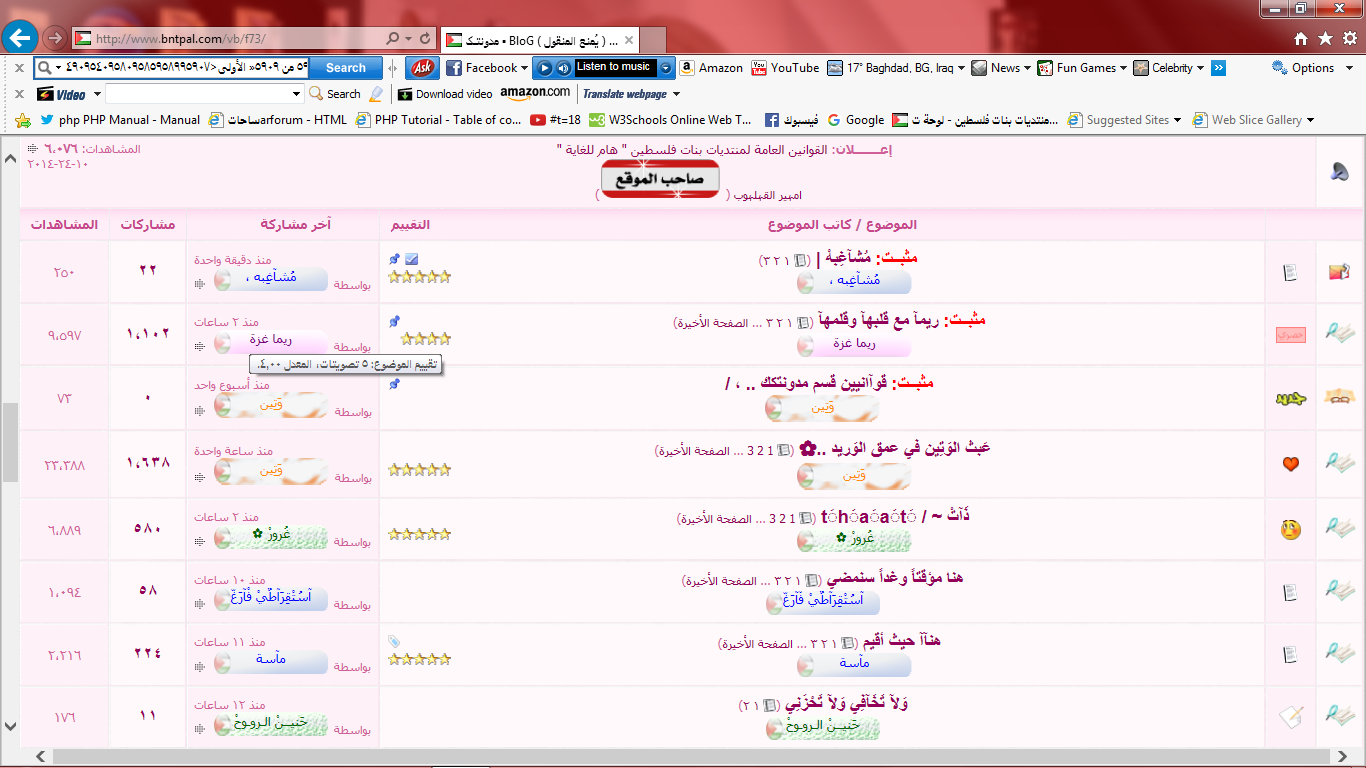Refresh the page from the address bar
Image resolution: width=1366 pixels, height=768 pixels.
[426, 38]
